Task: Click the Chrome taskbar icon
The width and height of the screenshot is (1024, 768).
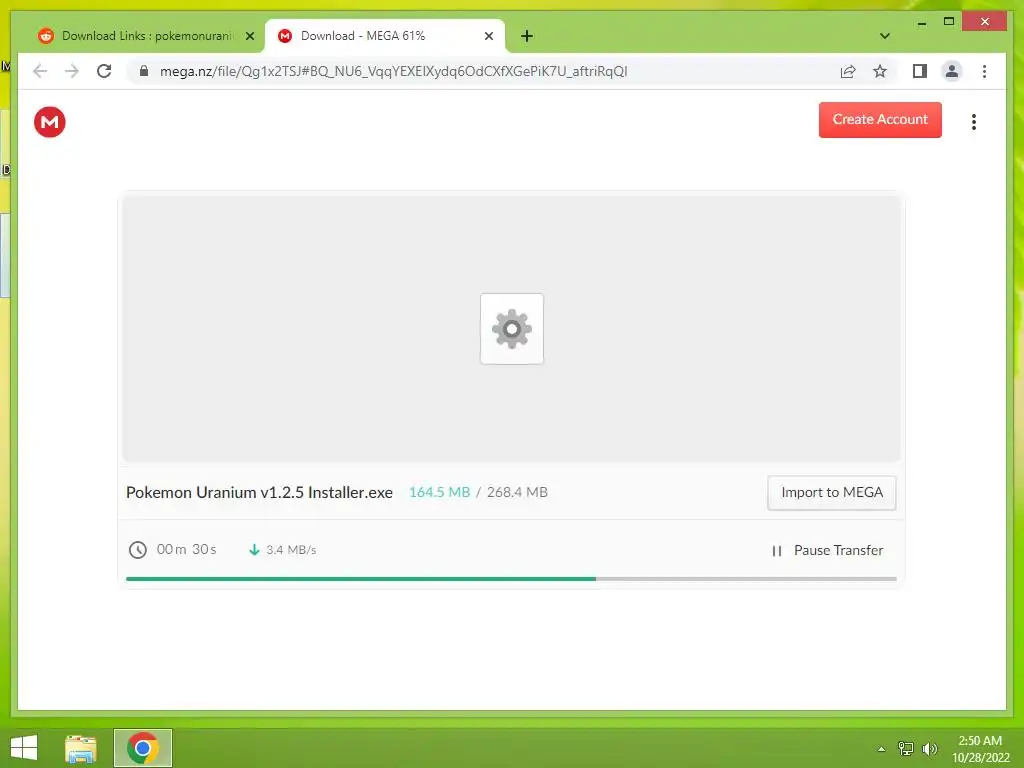Action: coord(143,748)
